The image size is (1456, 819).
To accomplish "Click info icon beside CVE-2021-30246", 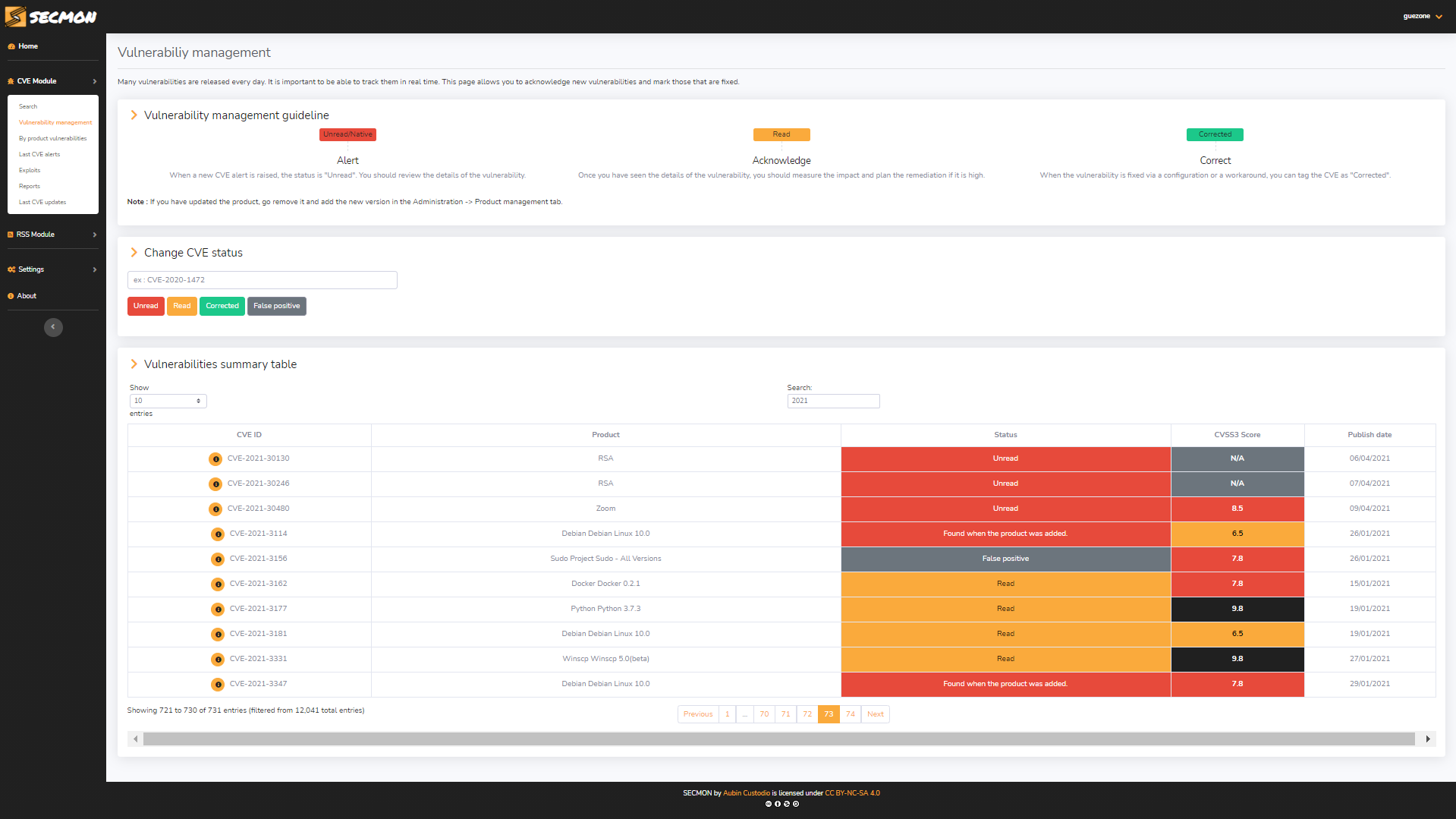I will (215, 484).
